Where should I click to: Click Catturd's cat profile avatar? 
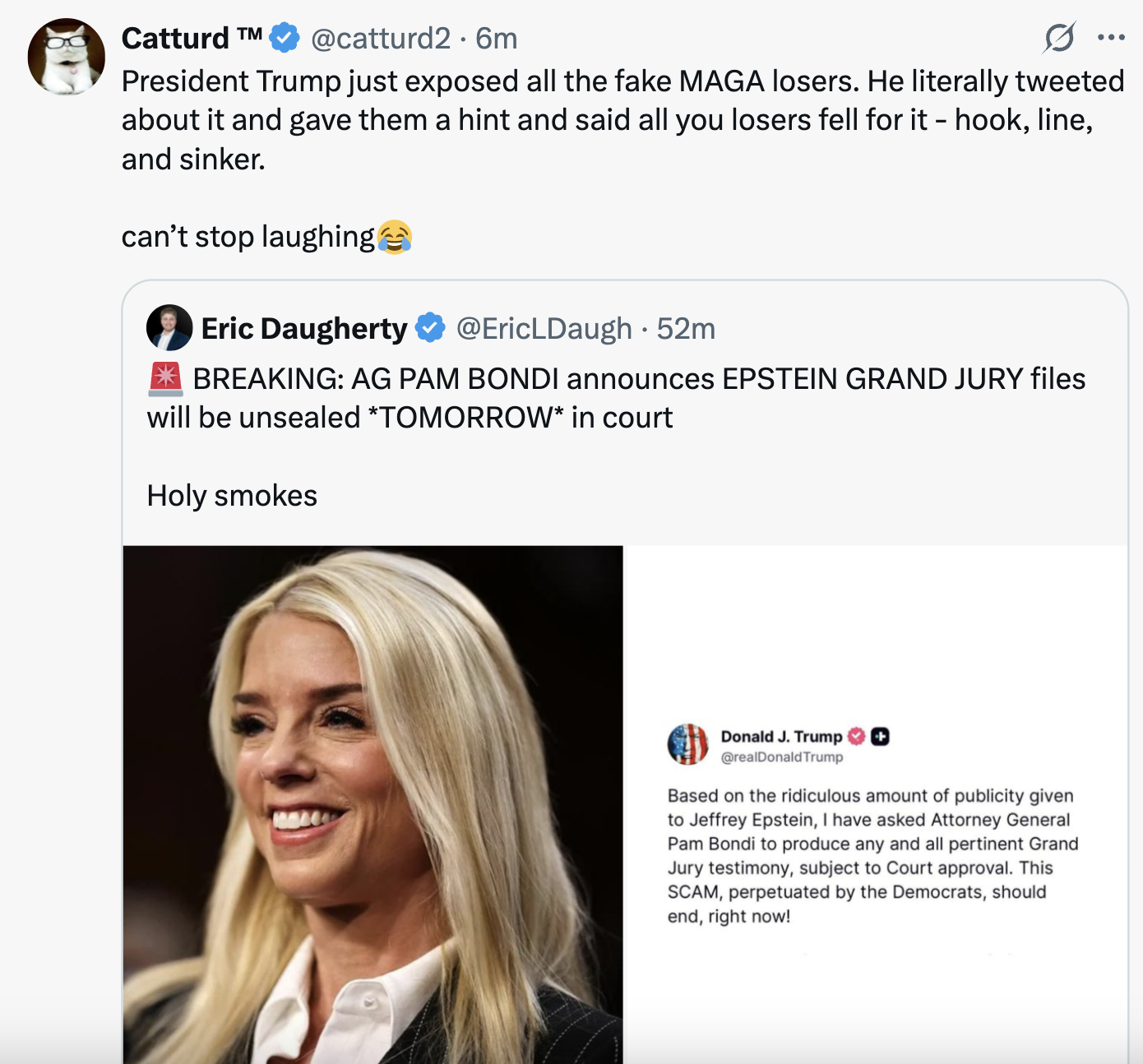(67, 57)
